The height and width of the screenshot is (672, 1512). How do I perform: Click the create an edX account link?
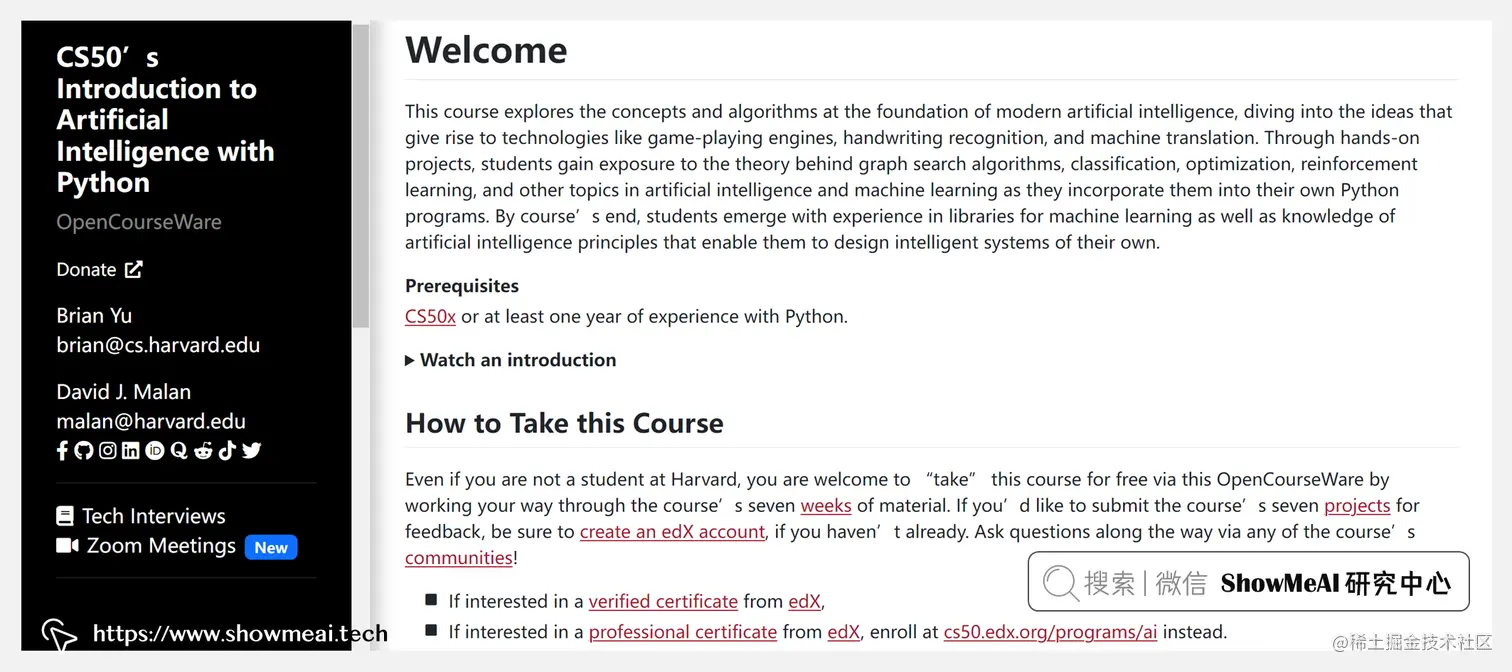(x=671, y=531)
